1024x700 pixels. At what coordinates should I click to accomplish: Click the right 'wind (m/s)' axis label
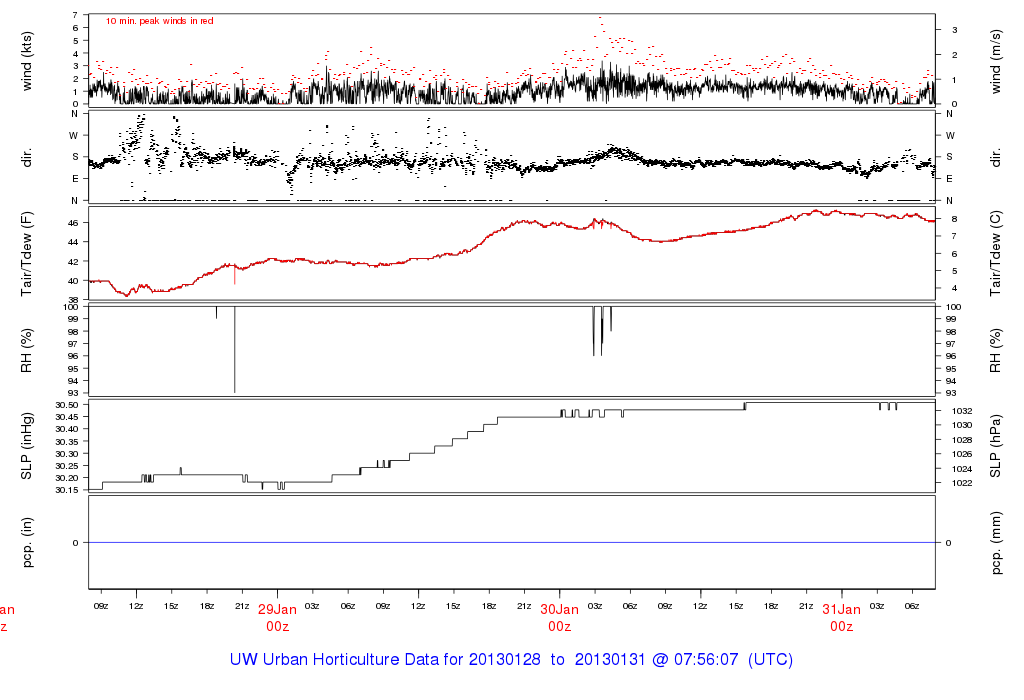[x=995, y=61]
